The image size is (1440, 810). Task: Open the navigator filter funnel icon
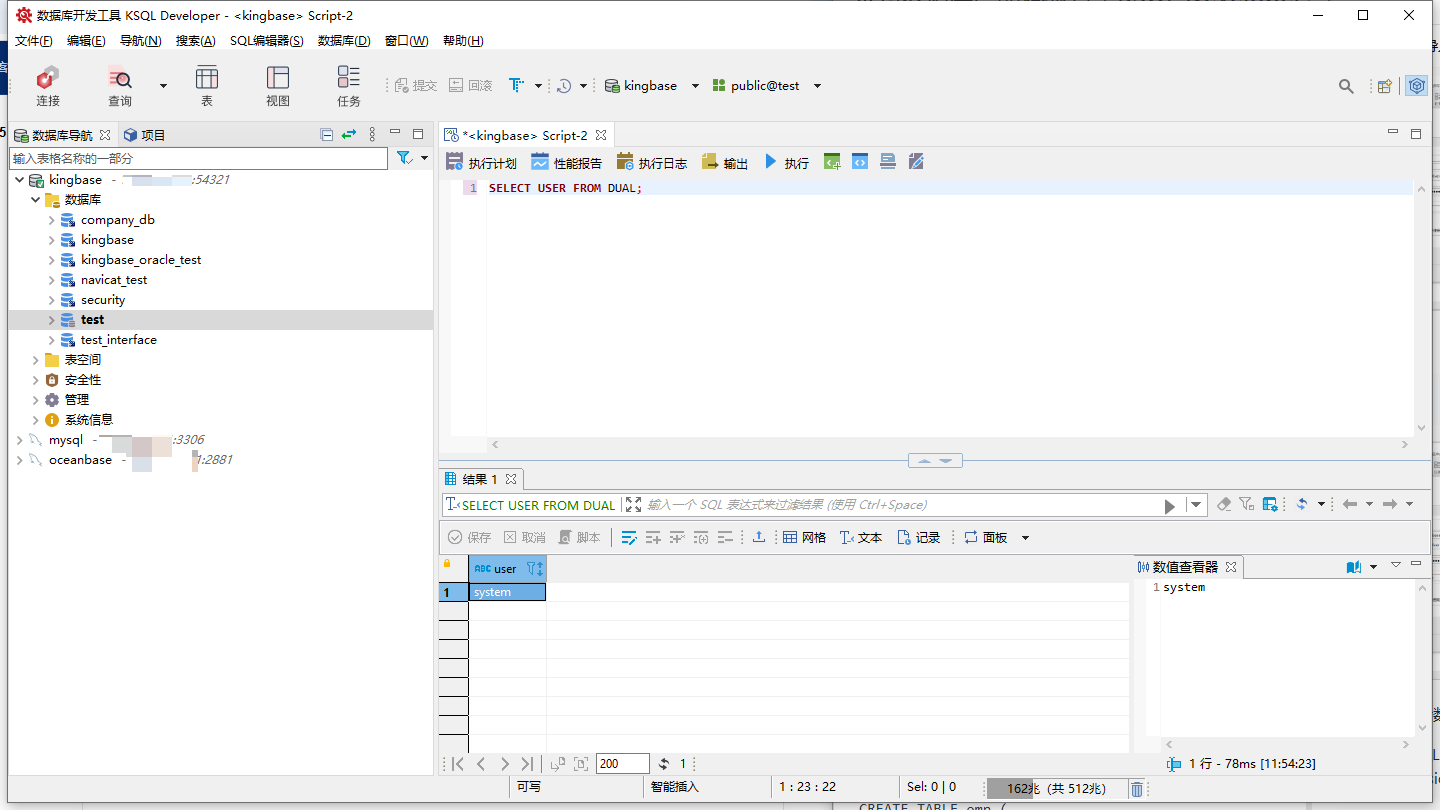point(404,158)
